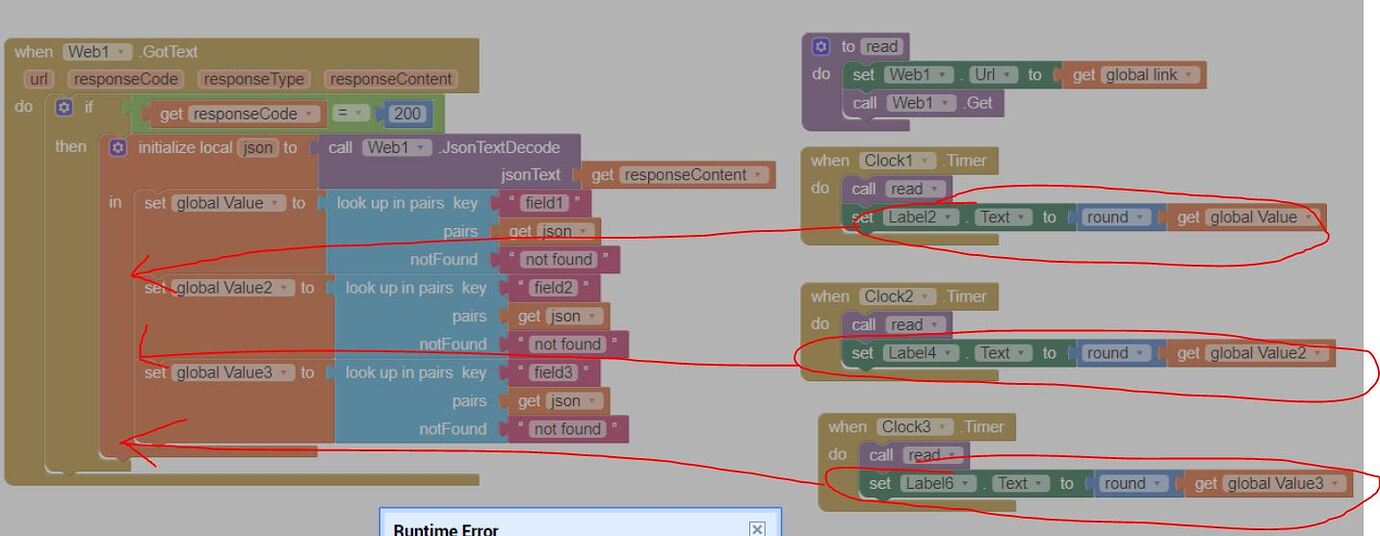
Task: Edit the procedure name read
Action: point(882,46)
